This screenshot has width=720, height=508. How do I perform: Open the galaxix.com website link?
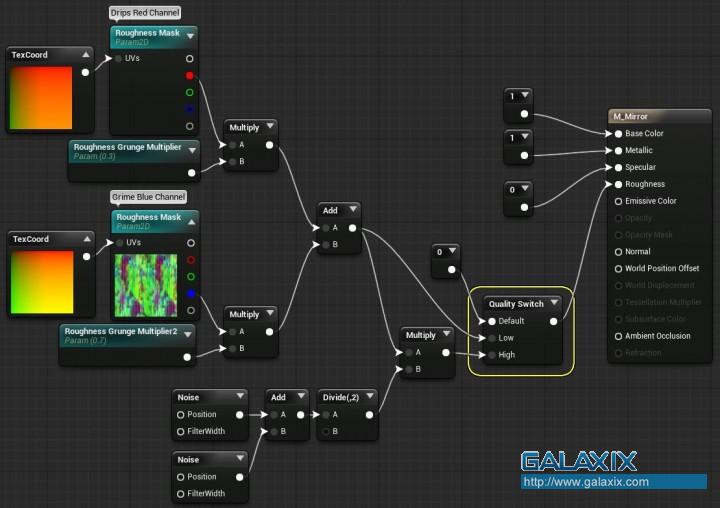pyautogui.click(x=586, y=482)
